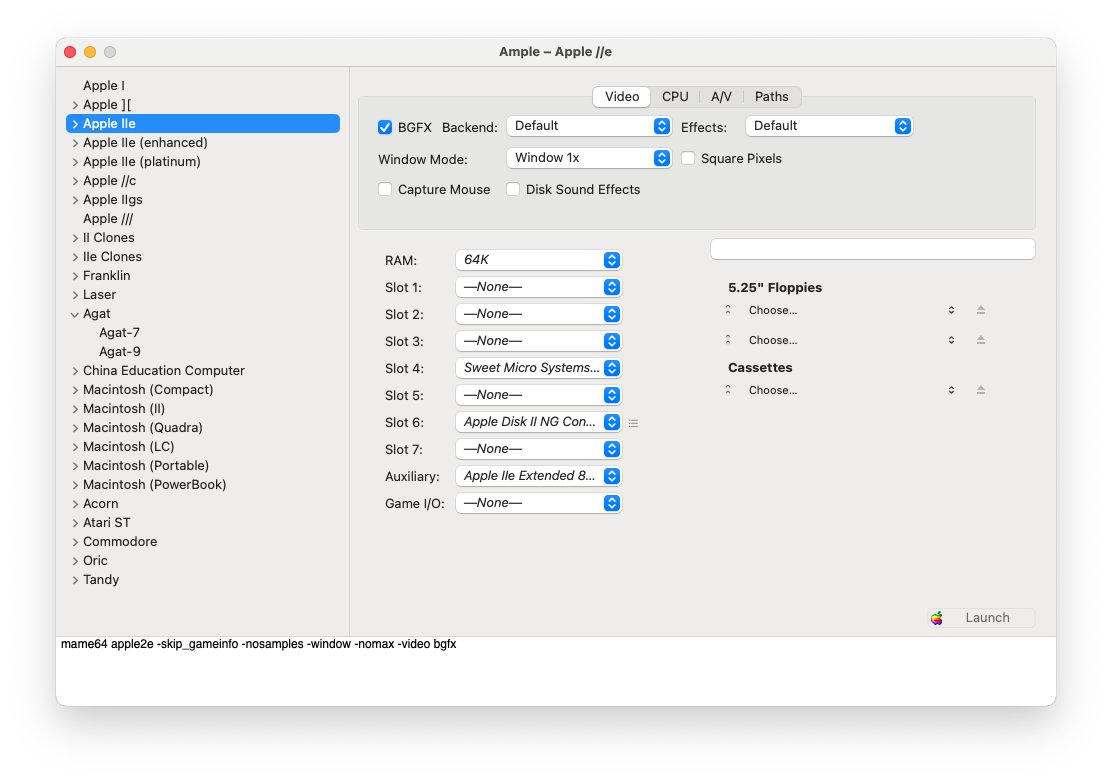Open the RAM size dropdown
This screenshot has width=1112, height=780.
538,260
